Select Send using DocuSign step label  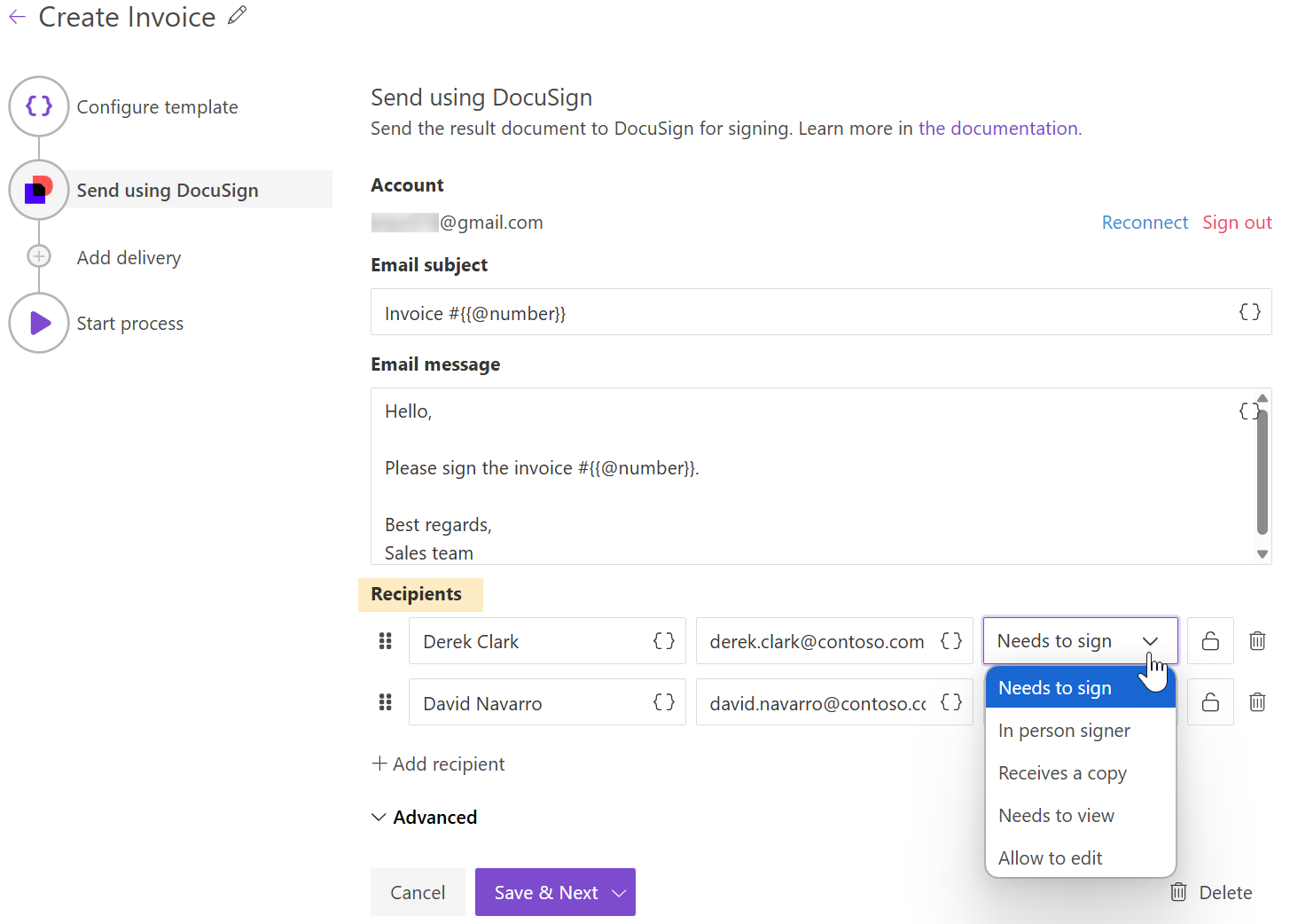pos(168,191)
